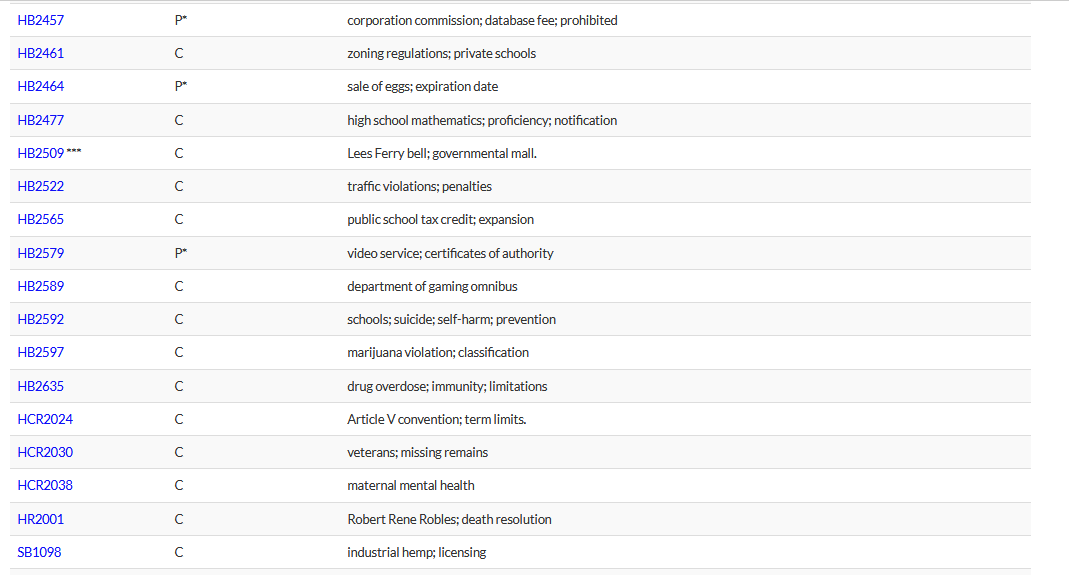Open the HCR2038 resolution link
Viewport: 1069px width, 575px height.
pyautogui.click(x=45, y=486)
